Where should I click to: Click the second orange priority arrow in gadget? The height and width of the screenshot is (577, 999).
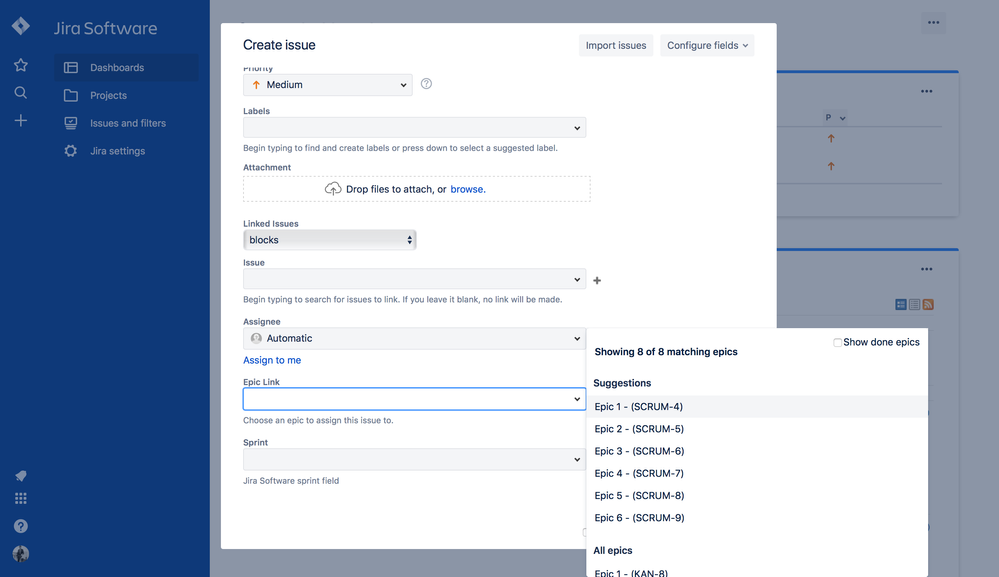pos(831,166)
